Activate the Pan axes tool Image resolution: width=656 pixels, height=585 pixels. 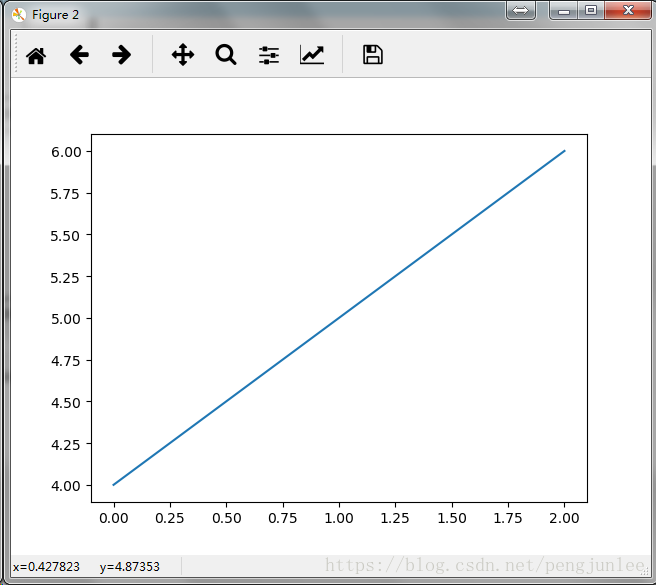tap(183, 55)
